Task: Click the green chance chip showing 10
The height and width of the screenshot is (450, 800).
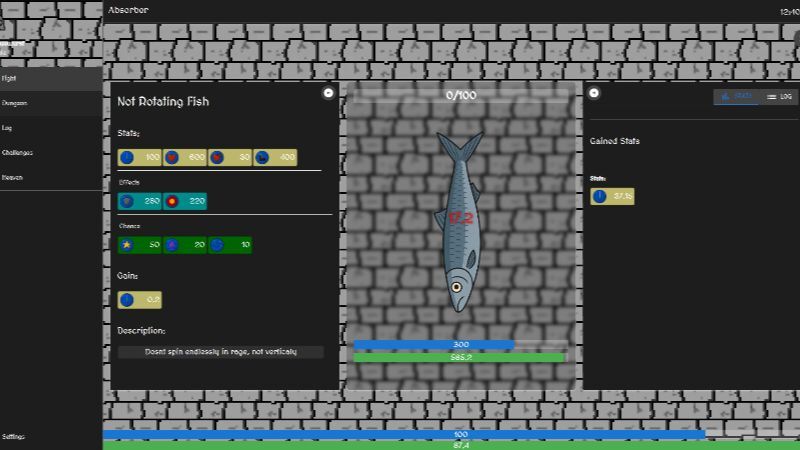Action: point(230,244)
